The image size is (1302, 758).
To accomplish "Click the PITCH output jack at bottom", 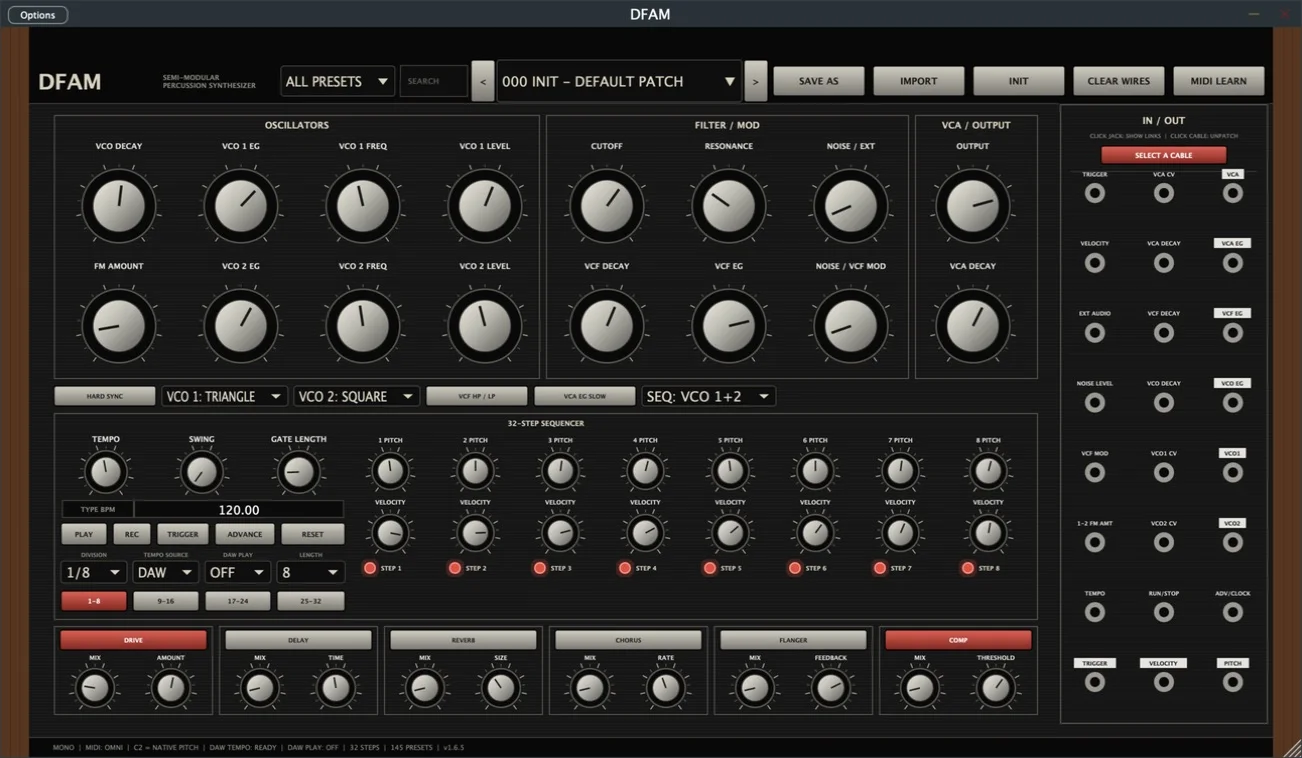I will point(1233,682).
